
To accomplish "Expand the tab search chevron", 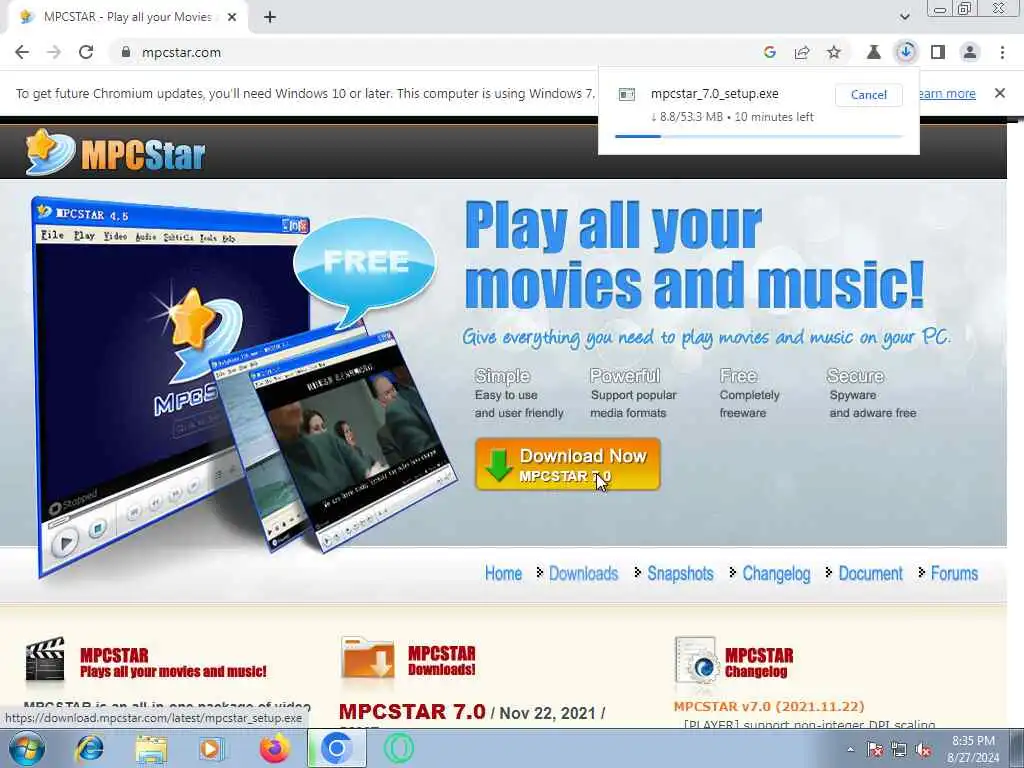I will [905, 17].
